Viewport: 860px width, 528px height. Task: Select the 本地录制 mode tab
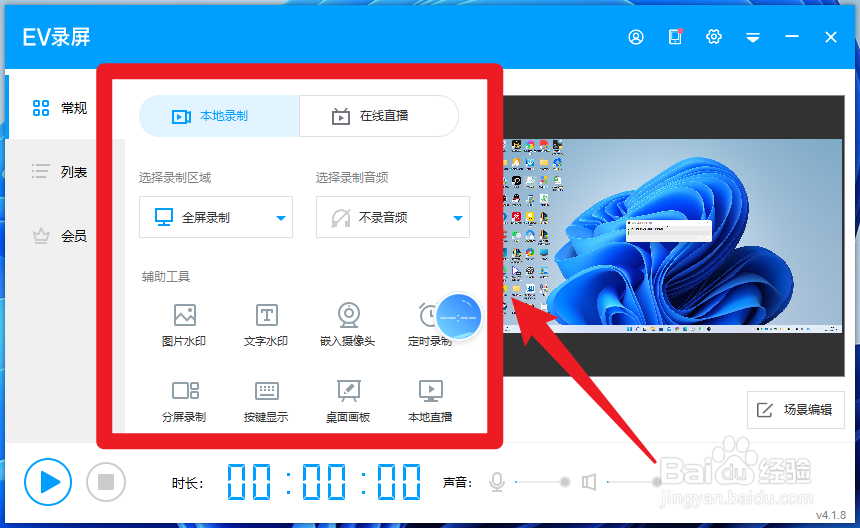tap(219, 116)
